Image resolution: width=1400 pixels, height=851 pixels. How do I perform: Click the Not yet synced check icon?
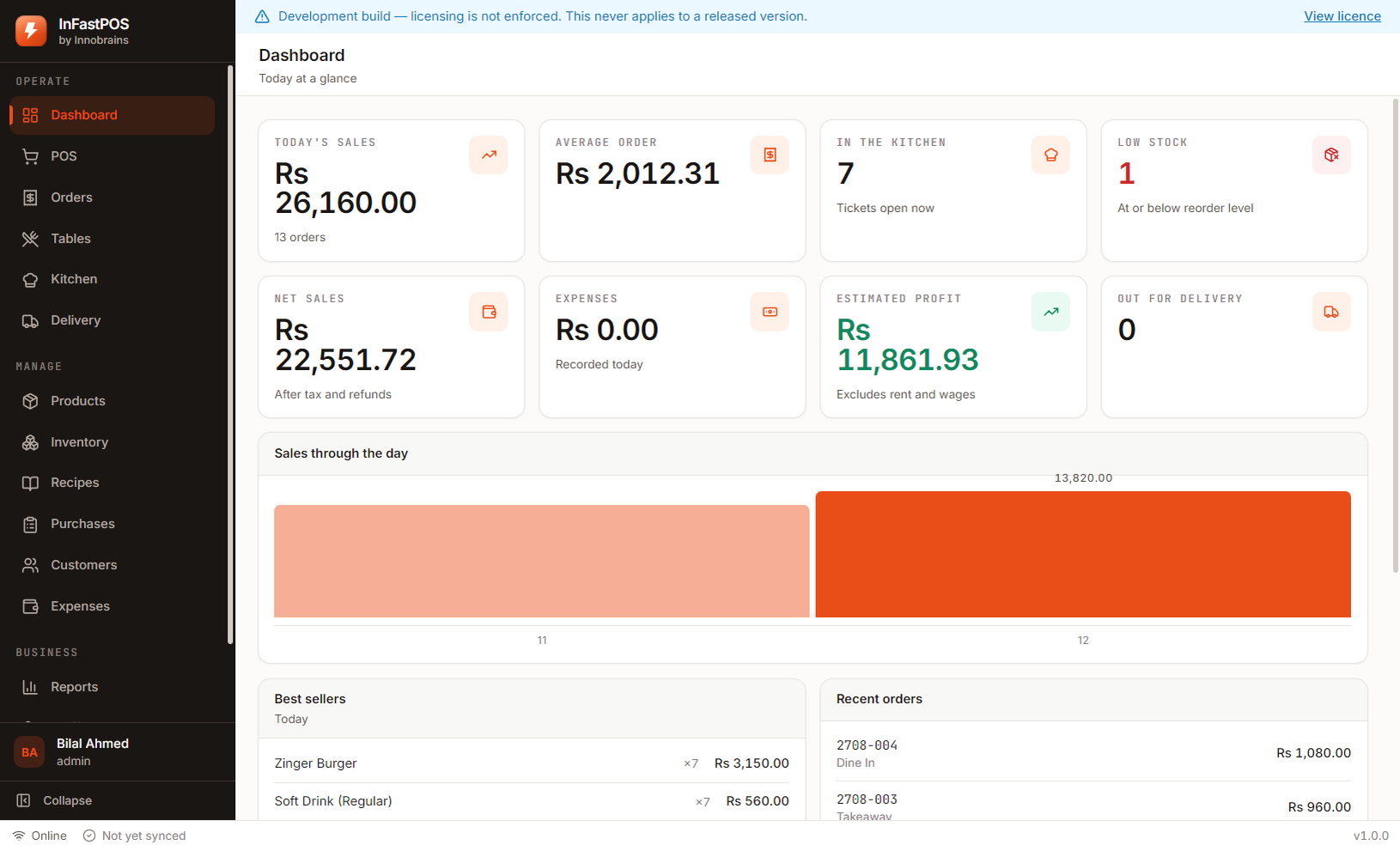click(x=89, y=836)
